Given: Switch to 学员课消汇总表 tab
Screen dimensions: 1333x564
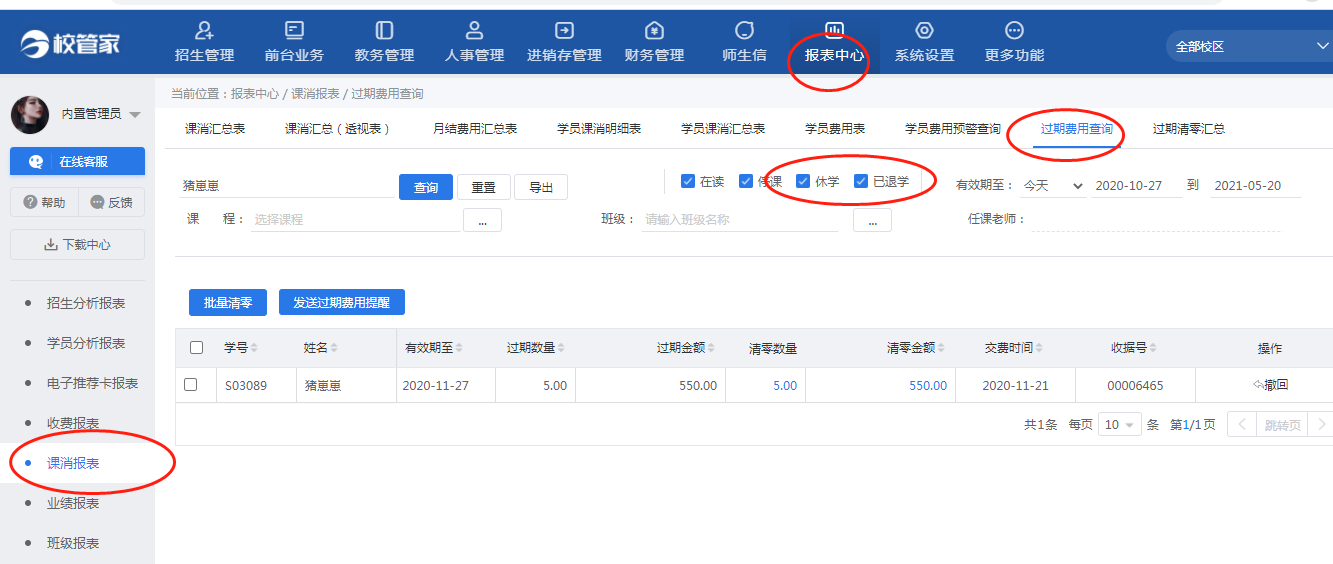Looking at the screenshot, I should [723, 129].
